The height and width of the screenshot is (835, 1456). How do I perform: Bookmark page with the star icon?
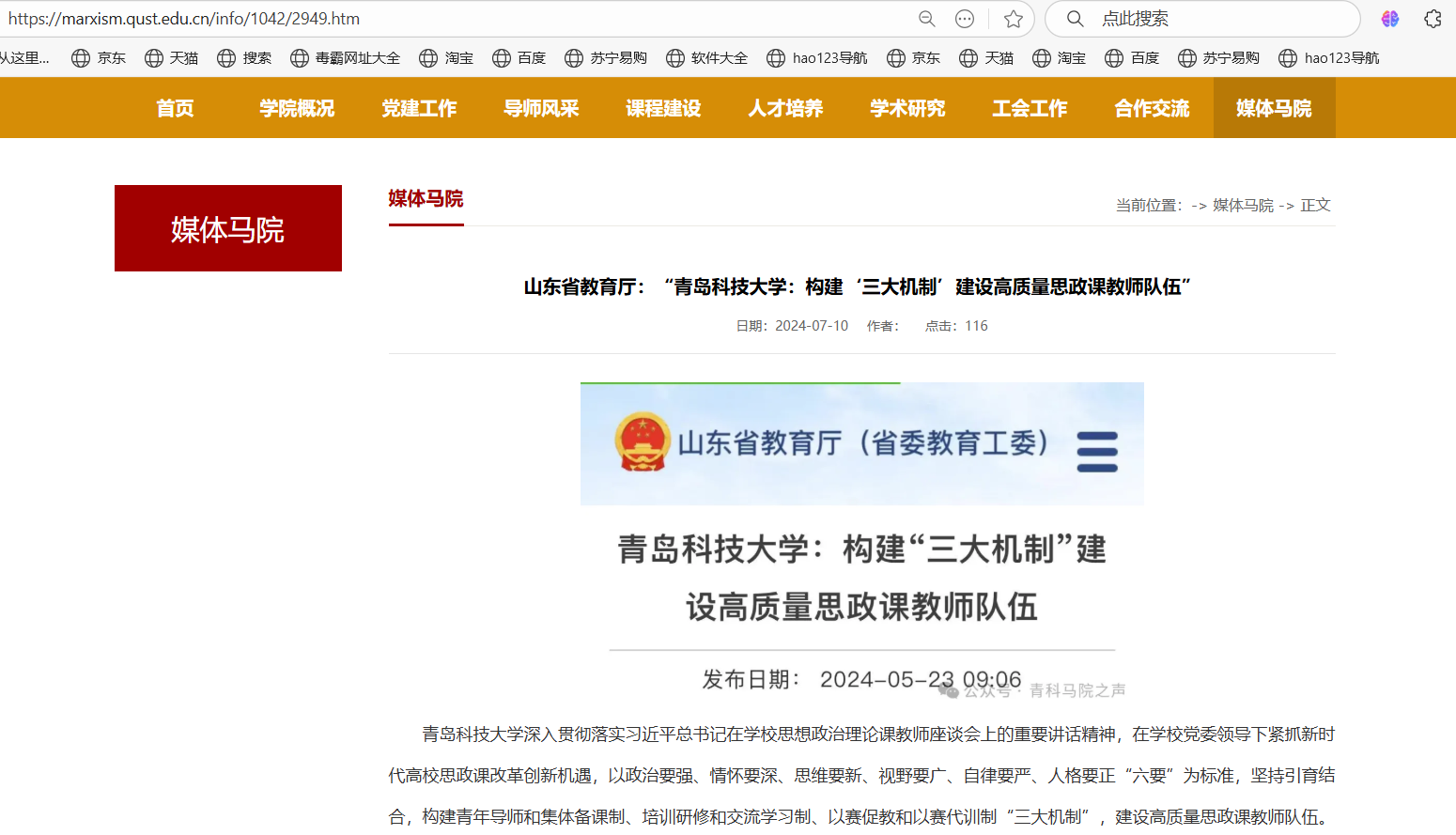pos(1013,19)
